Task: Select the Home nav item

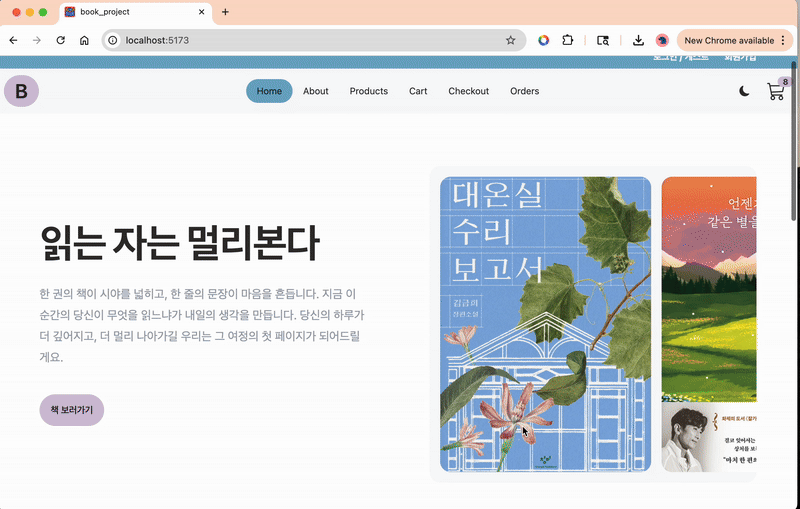Action: tap(269, 91)
